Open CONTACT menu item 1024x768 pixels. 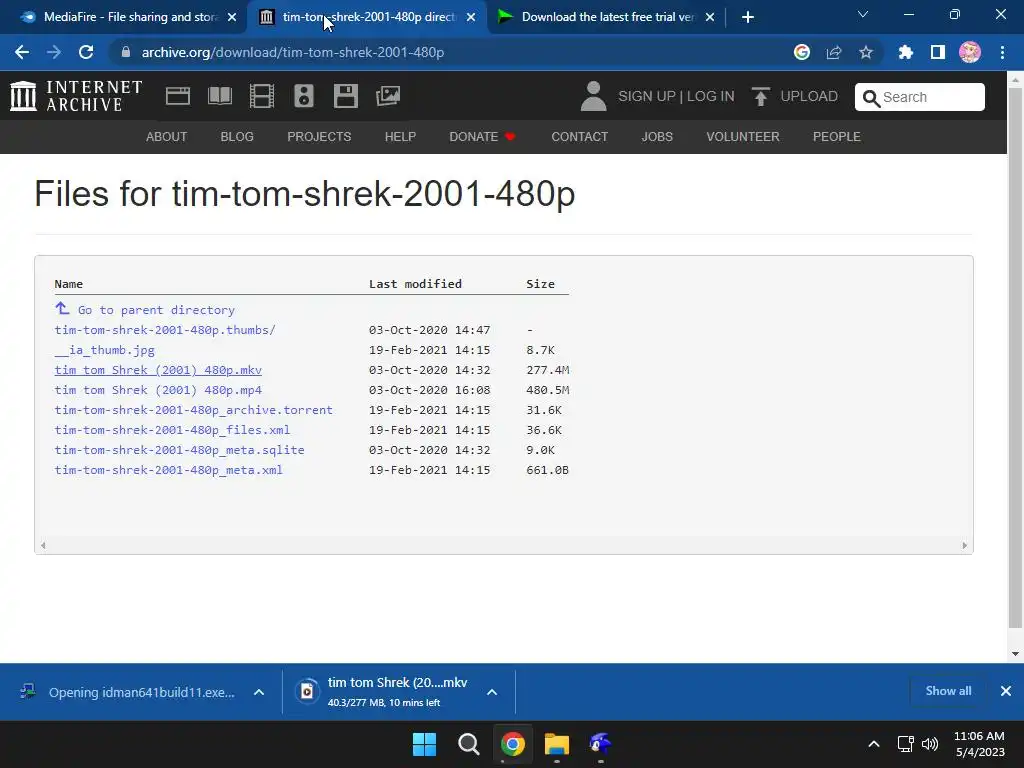(579, 136)
